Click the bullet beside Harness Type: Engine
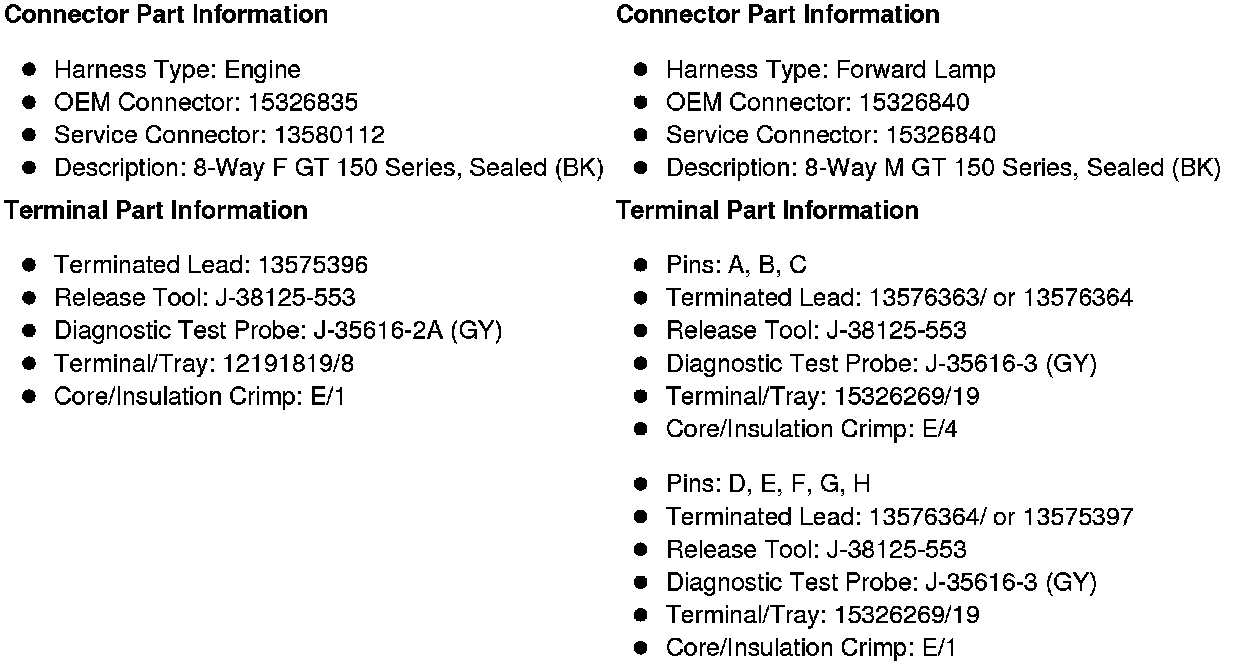This screenshot has width=1248, height=666. point(30,70)
